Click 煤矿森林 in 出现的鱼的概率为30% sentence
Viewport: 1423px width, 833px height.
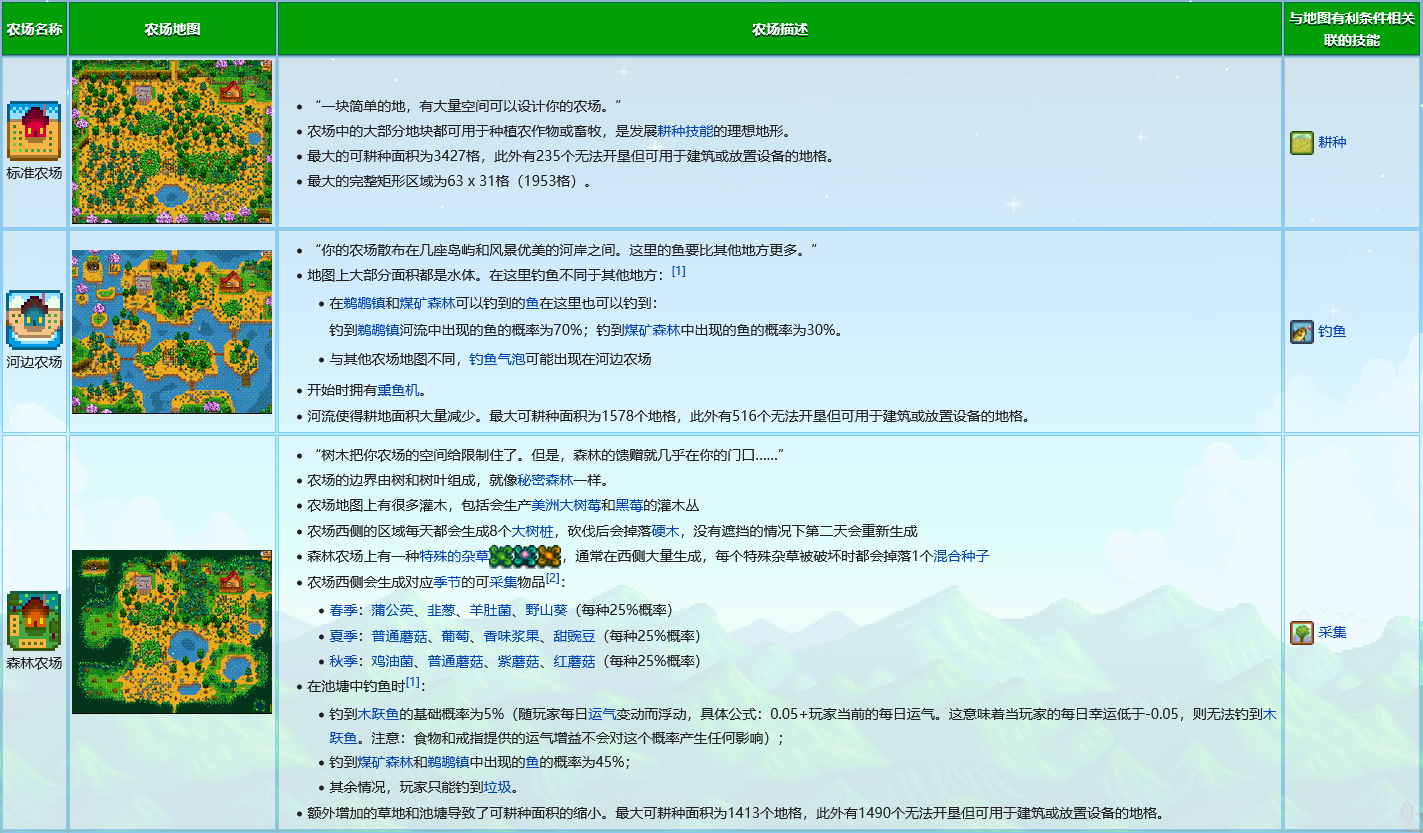(652, 329)
